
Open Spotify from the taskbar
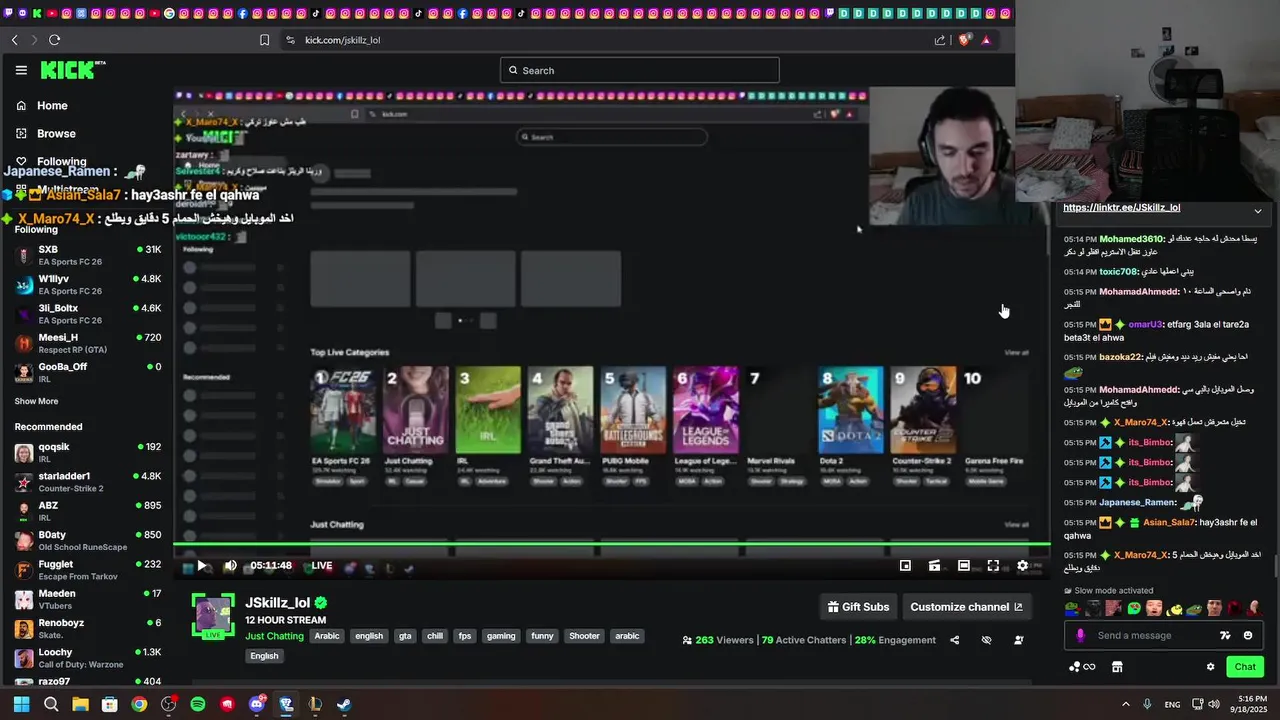click(x=198, y=704)
